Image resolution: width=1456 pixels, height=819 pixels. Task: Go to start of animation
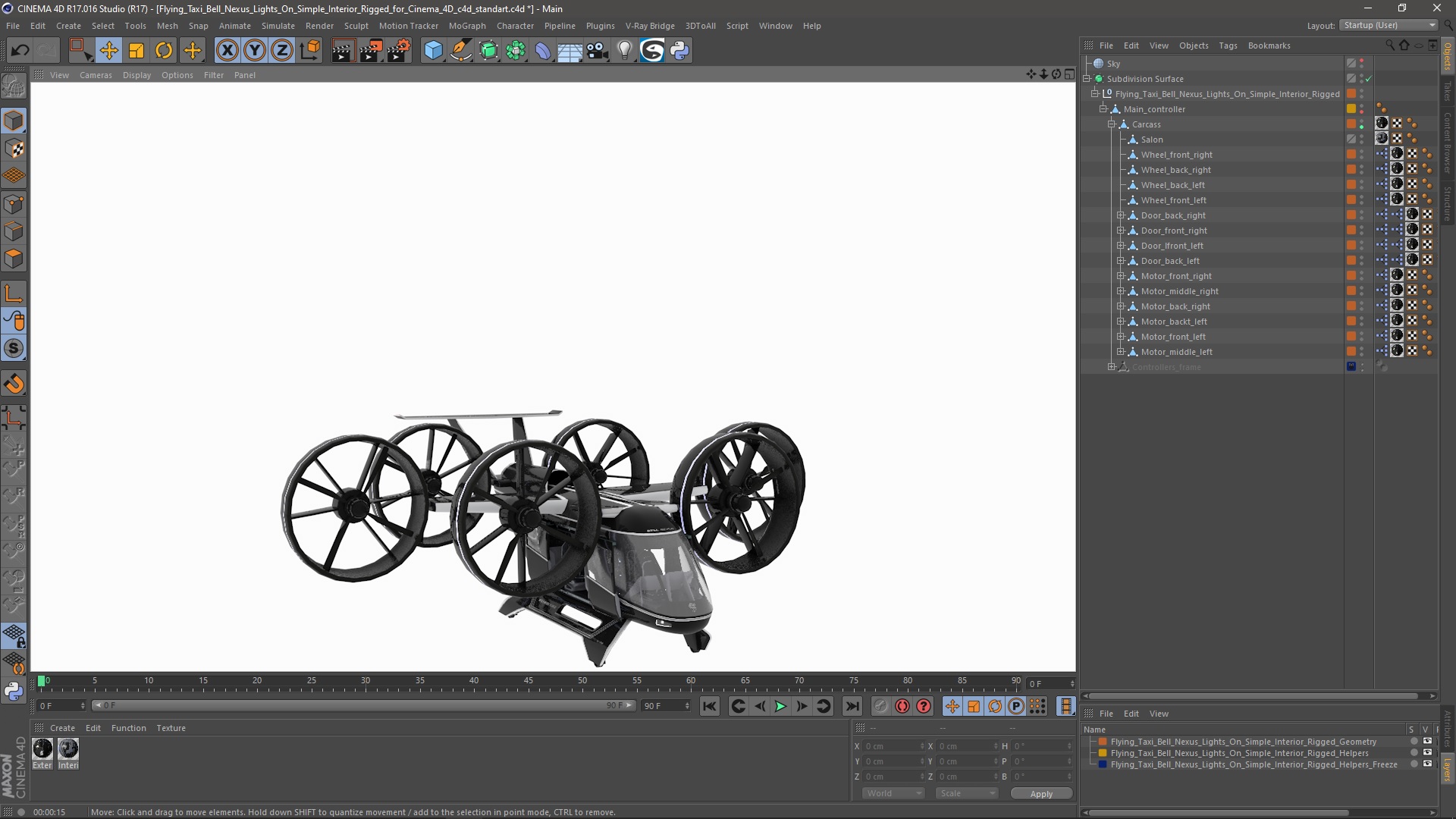709,706
